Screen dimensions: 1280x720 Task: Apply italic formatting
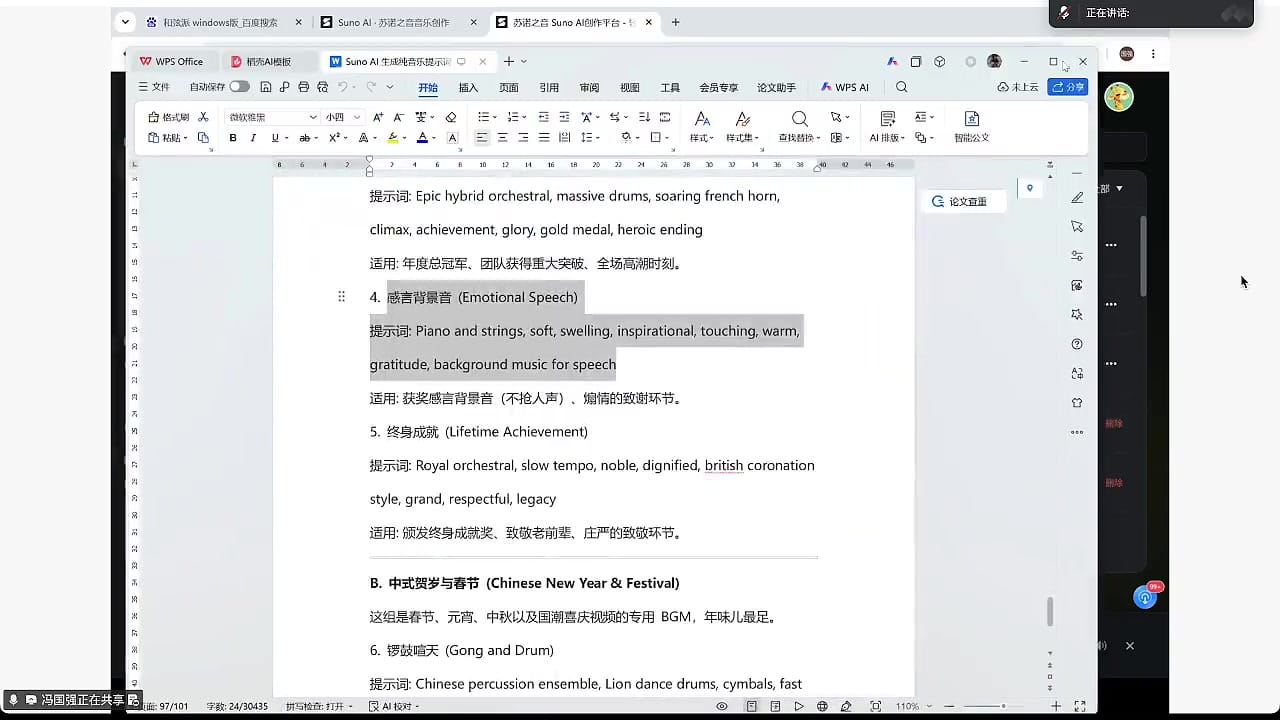click(x=253, y=138)
